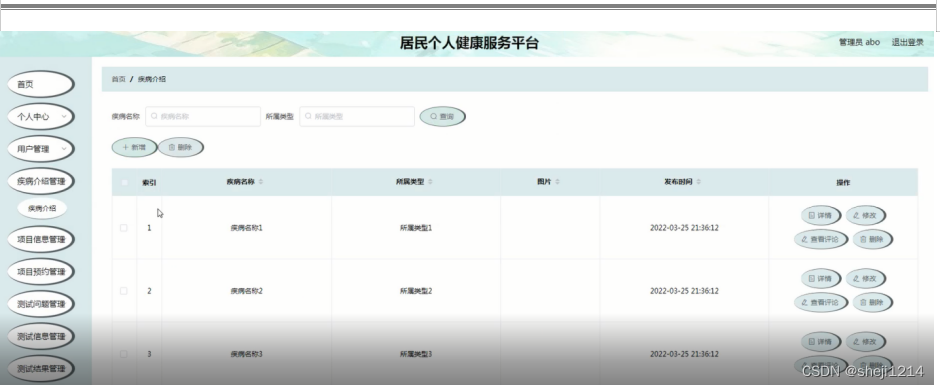Screen dimensions: 940x389
Task: Click row 1 timestamp 2022-03-25 21:36:12
Action: pos(684,228)
